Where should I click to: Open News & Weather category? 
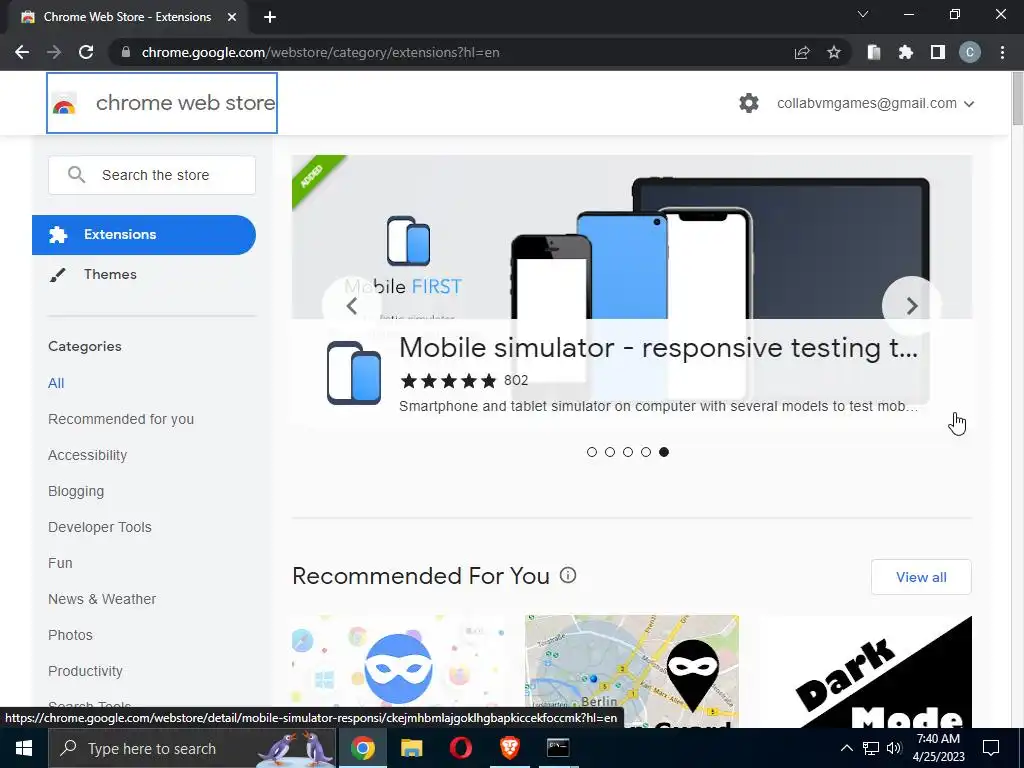(102, 599)
